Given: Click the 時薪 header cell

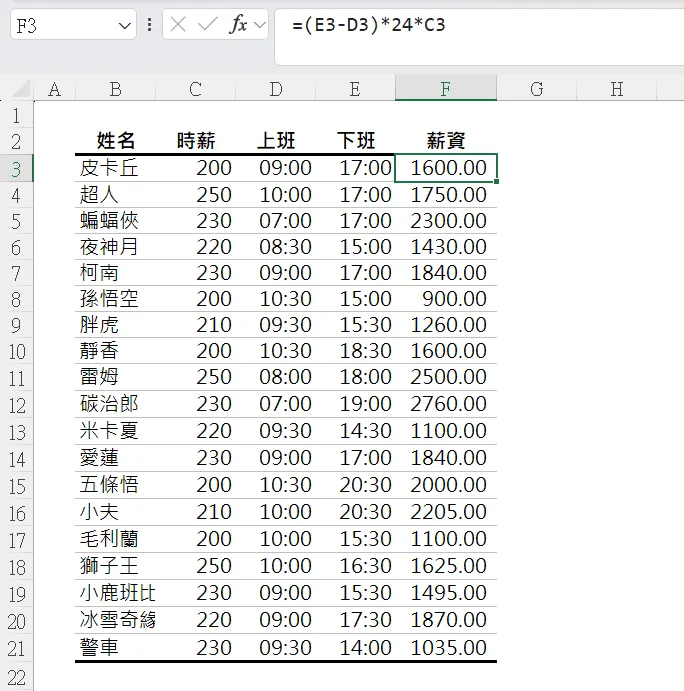Looking at the screenshot, I should coord(196,141).
